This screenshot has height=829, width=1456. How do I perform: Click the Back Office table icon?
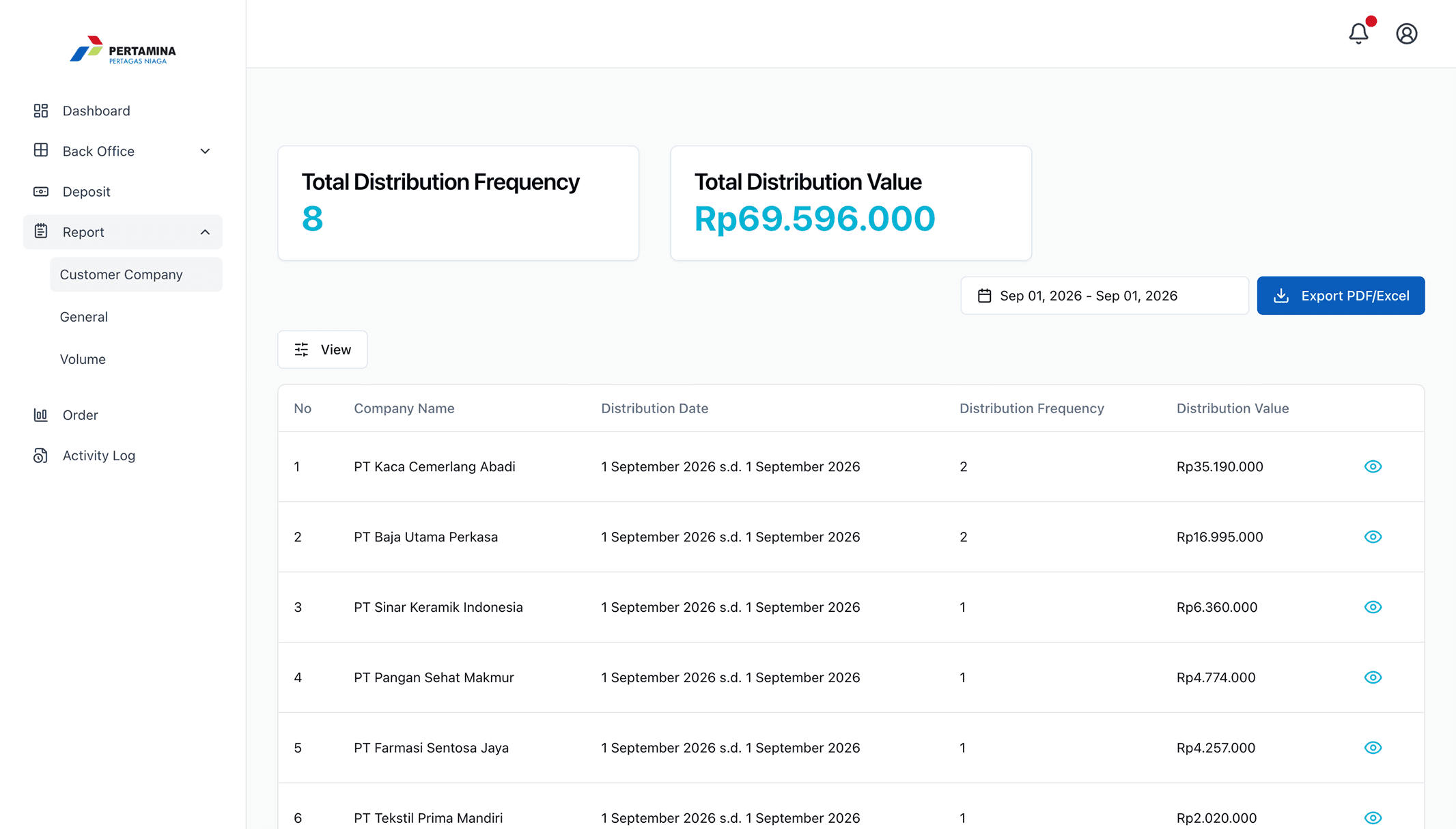[x=41, y=150]
